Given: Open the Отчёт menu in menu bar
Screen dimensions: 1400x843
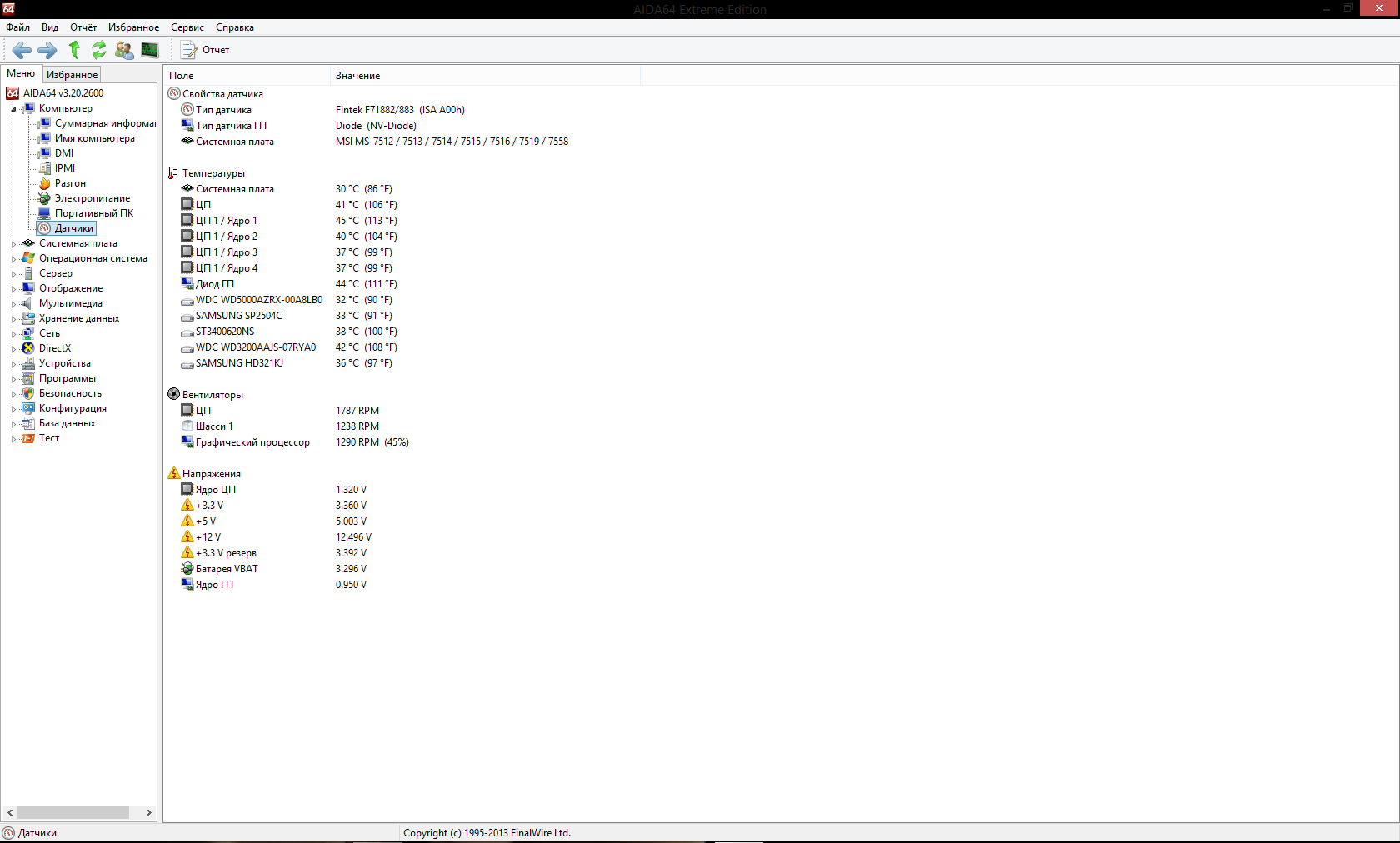Looking at the screenshot, I should tap(83, 27).
